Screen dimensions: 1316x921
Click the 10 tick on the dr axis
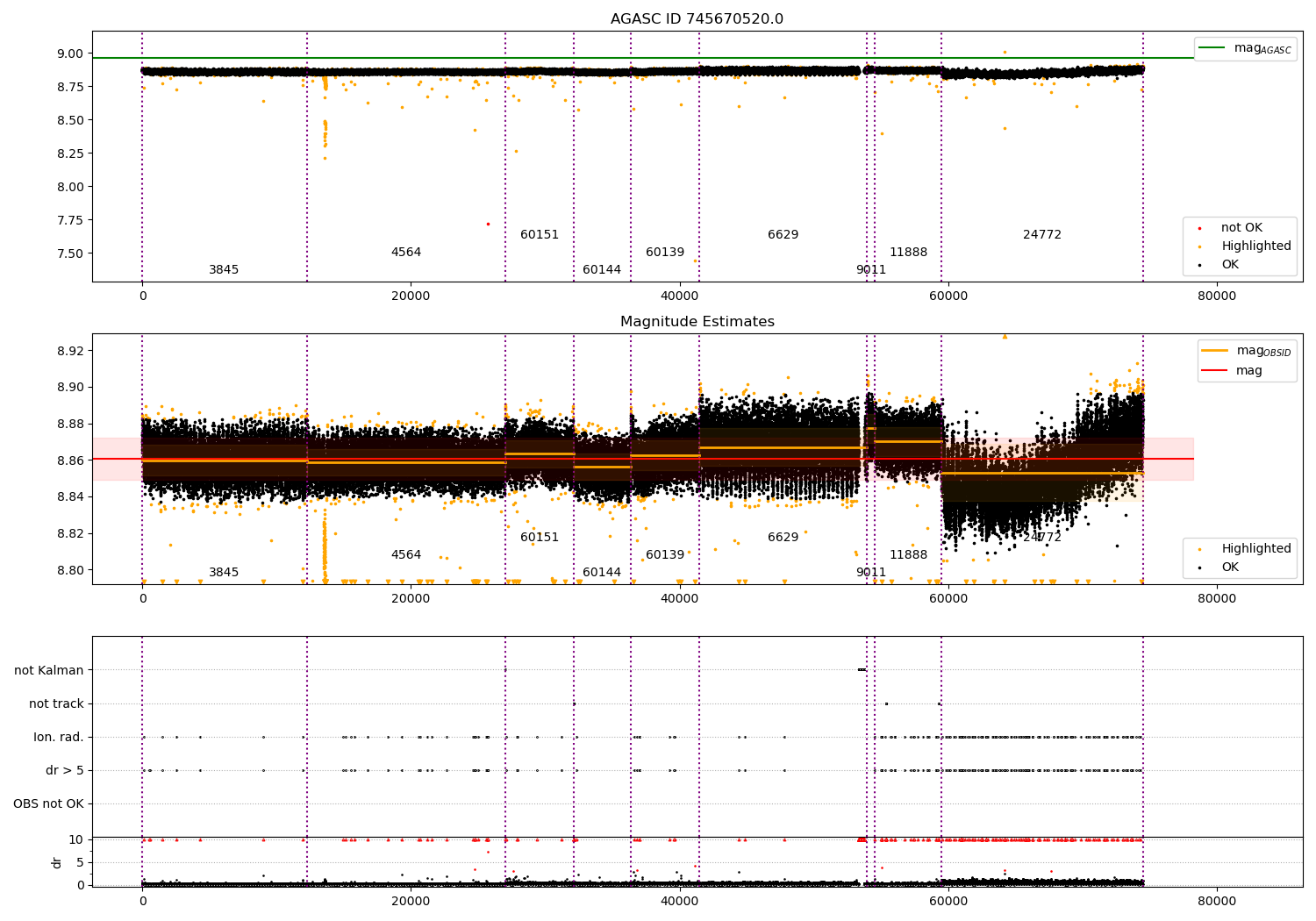tap(76, 839)
